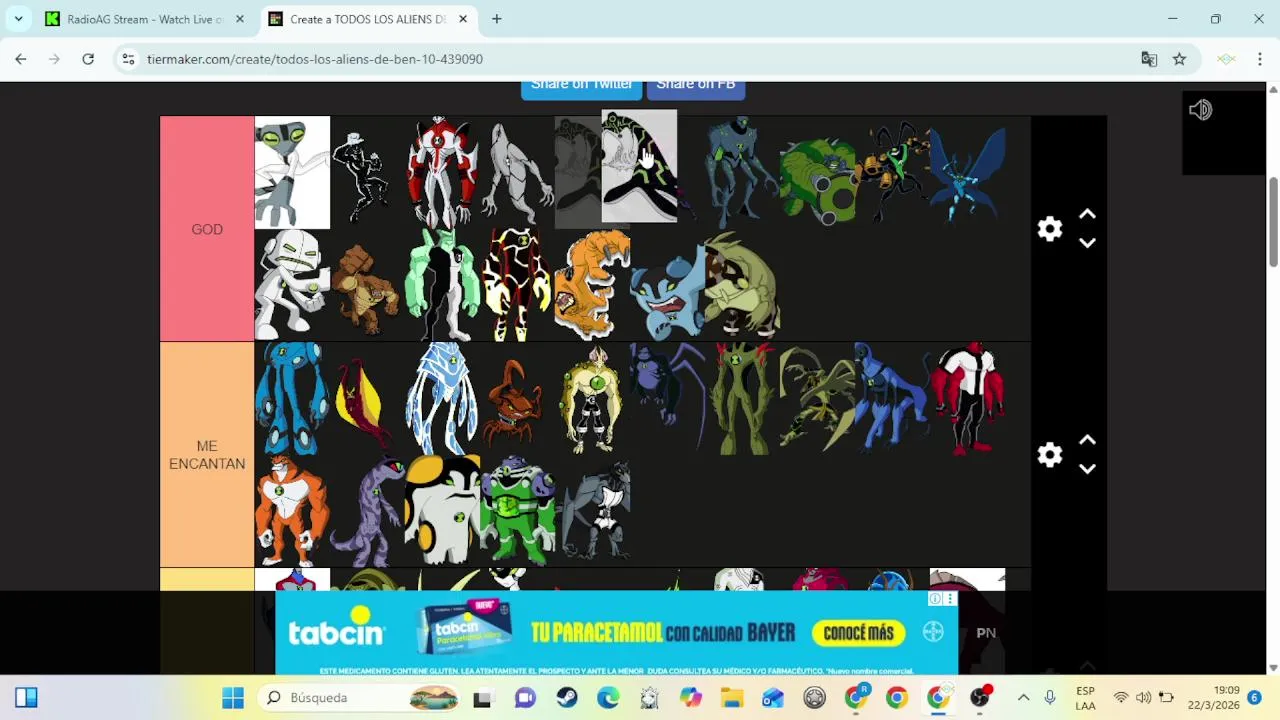
Task: Open Outlook from the taskbar
Action: point(773,698)
